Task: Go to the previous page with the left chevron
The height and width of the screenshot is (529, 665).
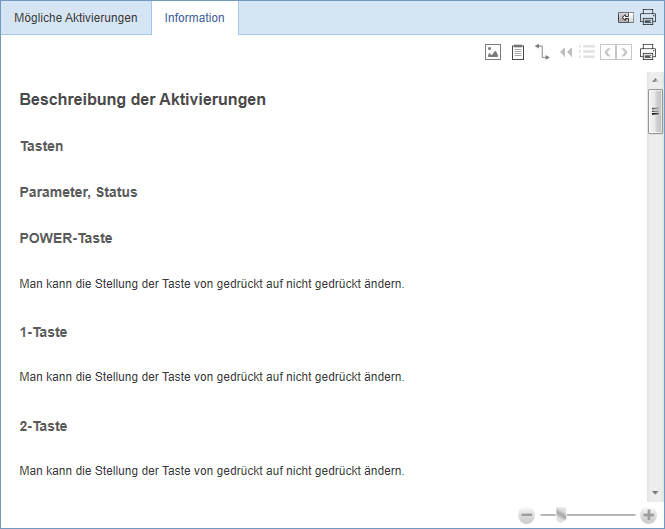Action: (x=608, y=52)
